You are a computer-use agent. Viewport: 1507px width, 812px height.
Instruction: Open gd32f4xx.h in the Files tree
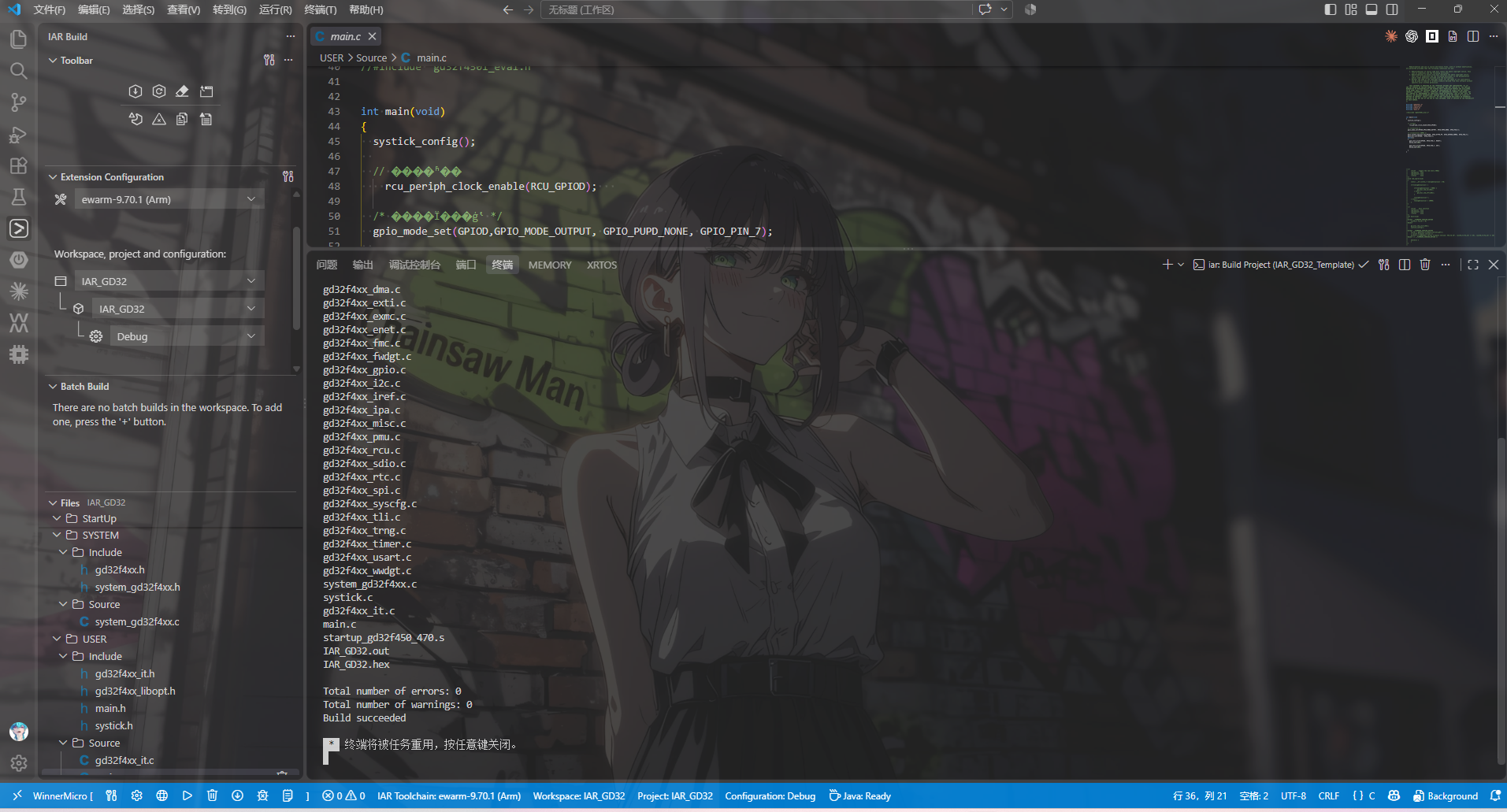120,569
